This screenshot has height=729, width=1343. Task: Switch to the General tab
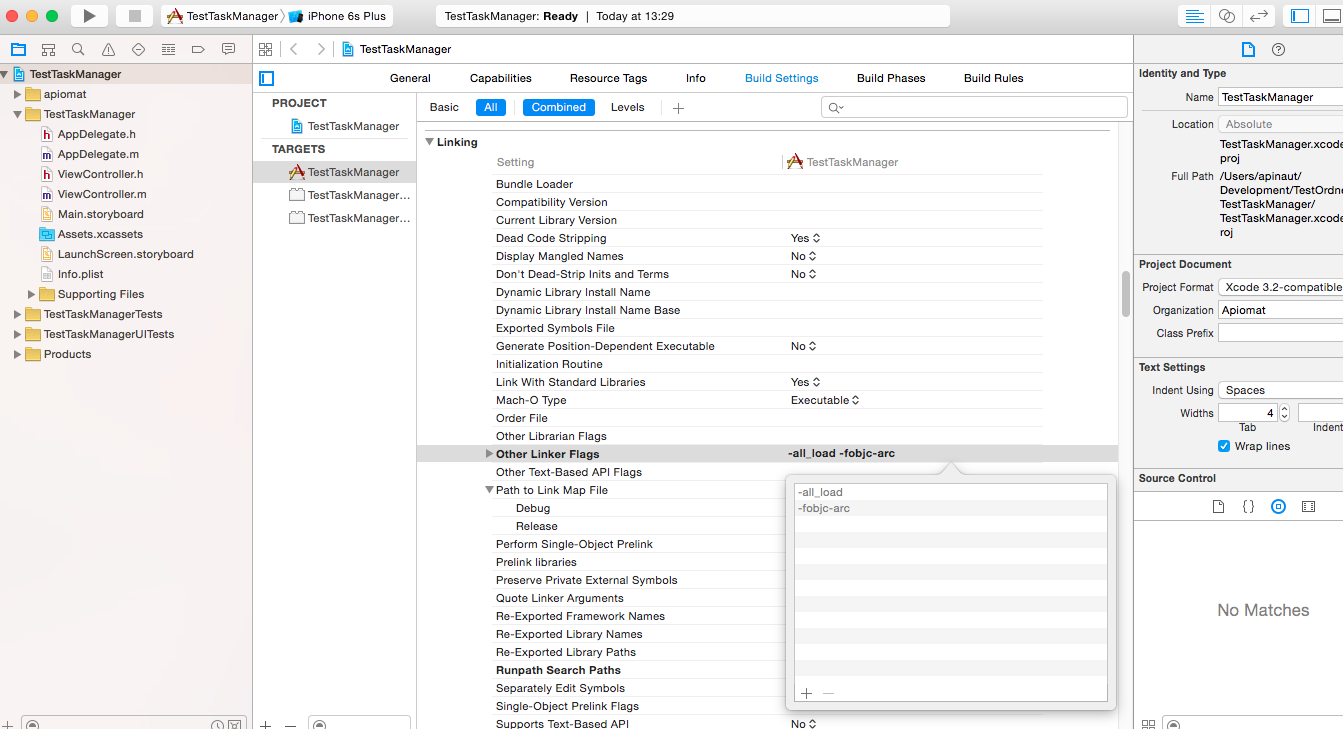pos(410,78)
